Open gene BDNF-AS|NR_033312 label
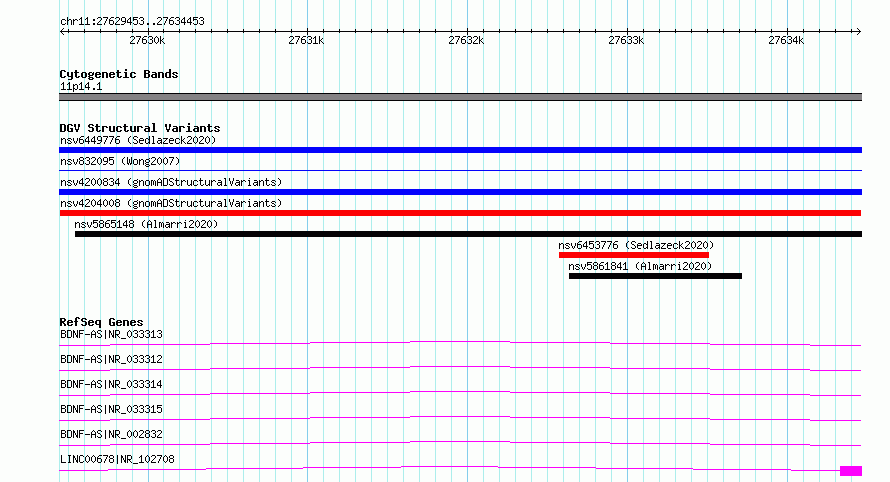 pos(111,359)
